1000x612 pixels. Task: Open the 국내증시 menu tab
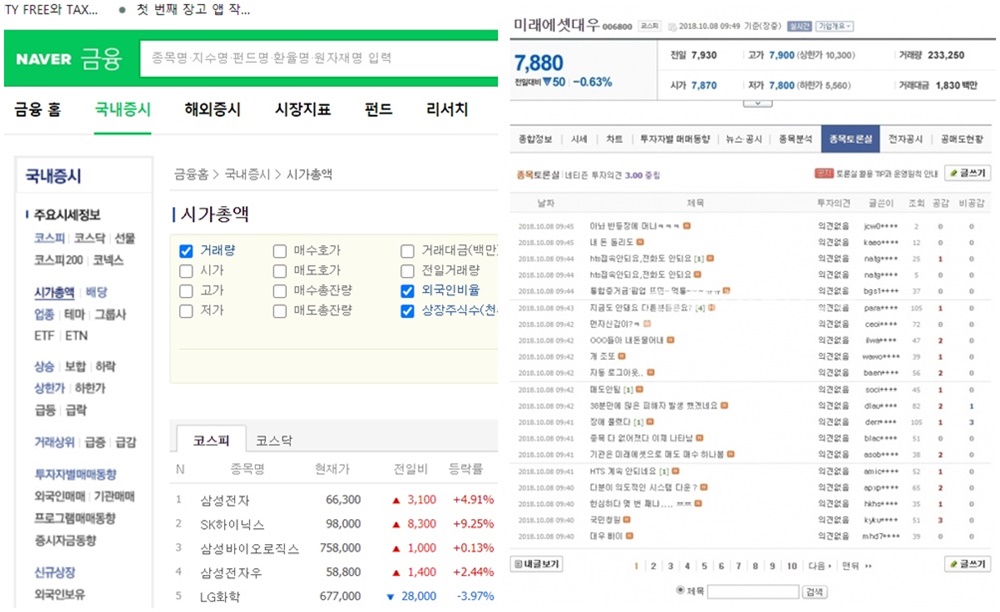click(122, 110)
